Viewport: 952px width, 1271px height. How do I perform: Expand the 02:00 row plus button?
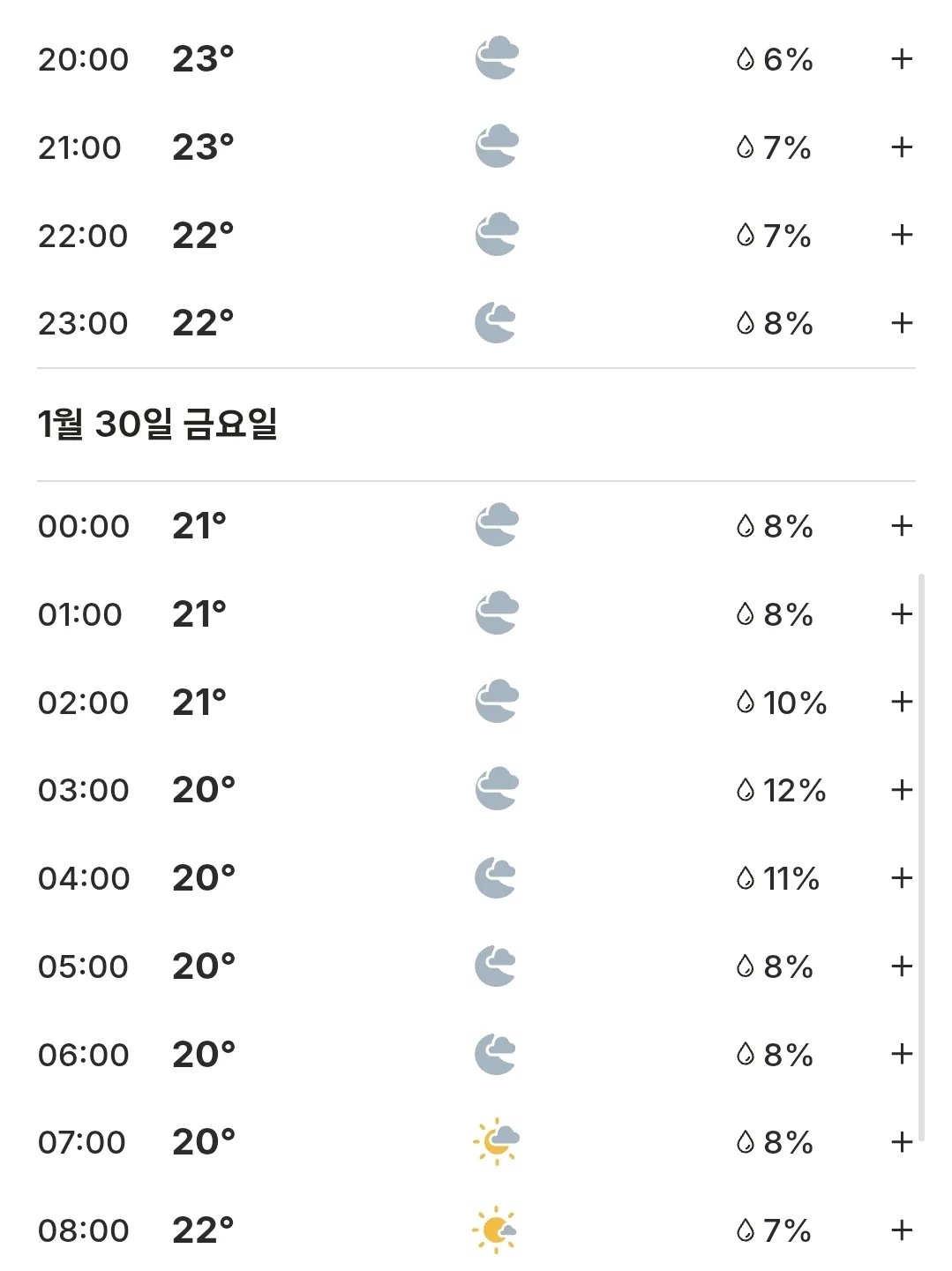(x=901, y=702)
